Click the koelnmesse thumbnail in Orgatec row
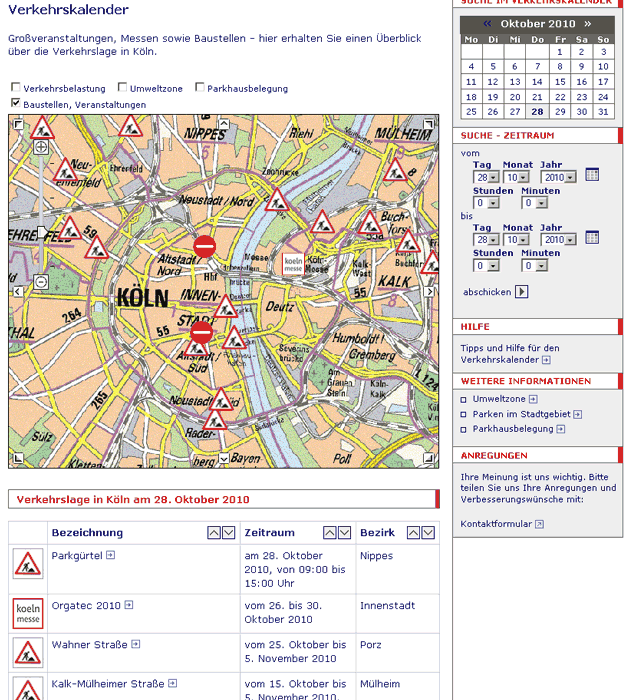The image size is (626, 700). coord(28,613)
